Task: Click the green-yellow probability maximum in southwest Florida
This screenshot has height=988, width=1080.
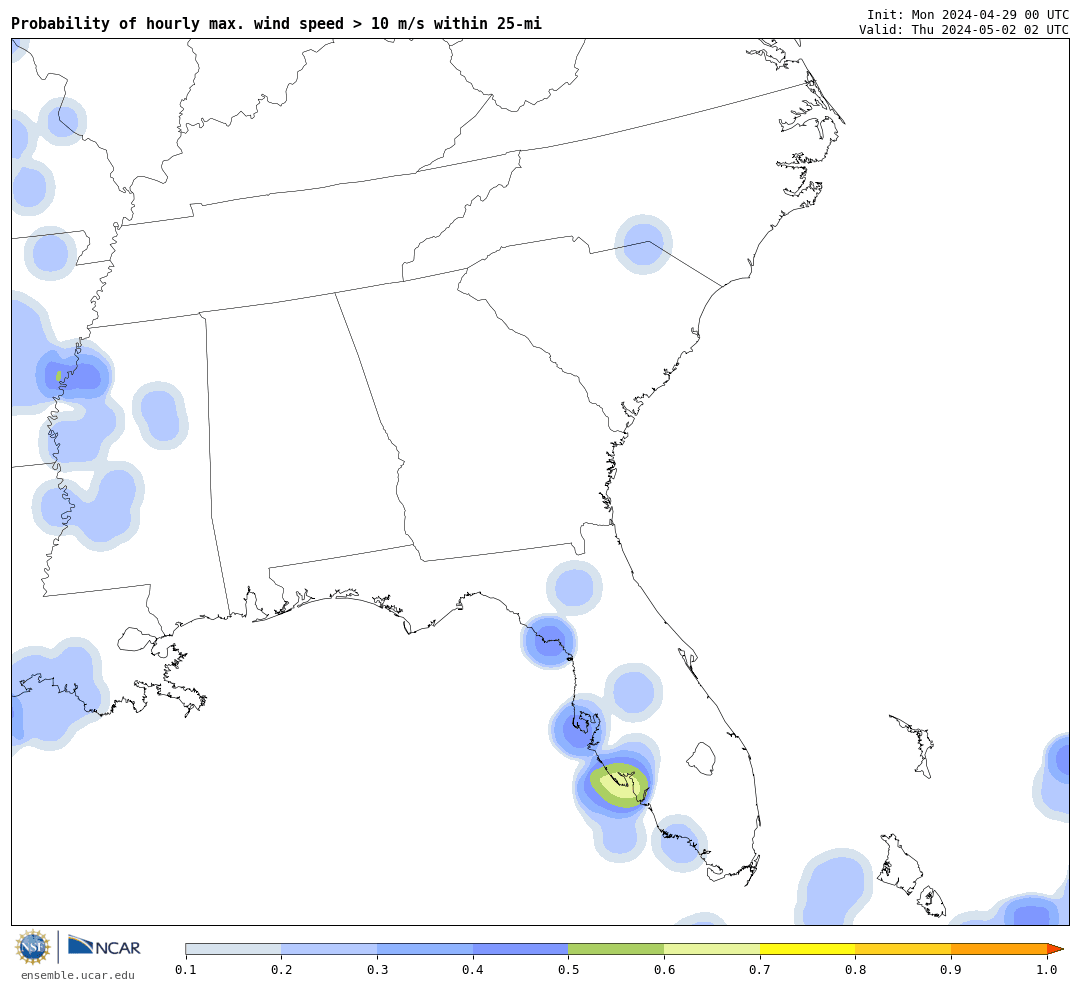Action: click(x=619, y=785)
